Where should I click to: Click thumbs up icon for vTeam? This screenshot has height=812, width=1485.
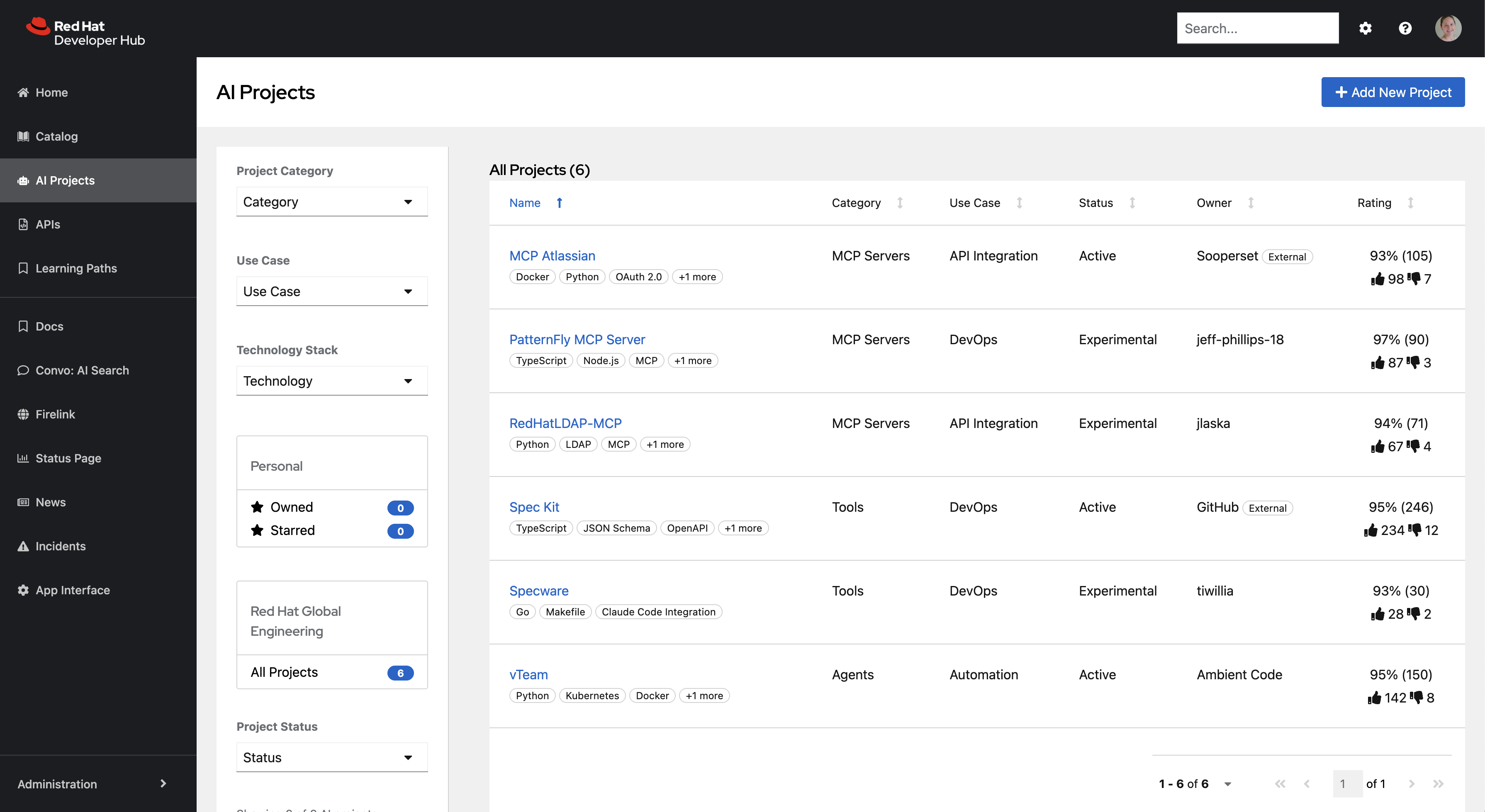pos(1374,698)
